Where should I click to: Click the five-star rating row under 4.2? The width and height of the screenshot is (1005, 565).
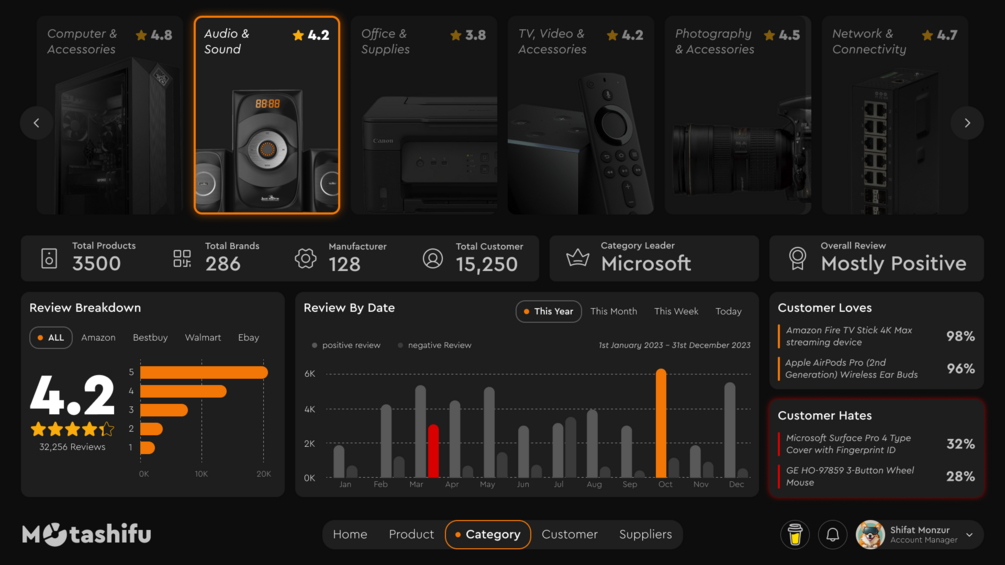click(72, 429)
